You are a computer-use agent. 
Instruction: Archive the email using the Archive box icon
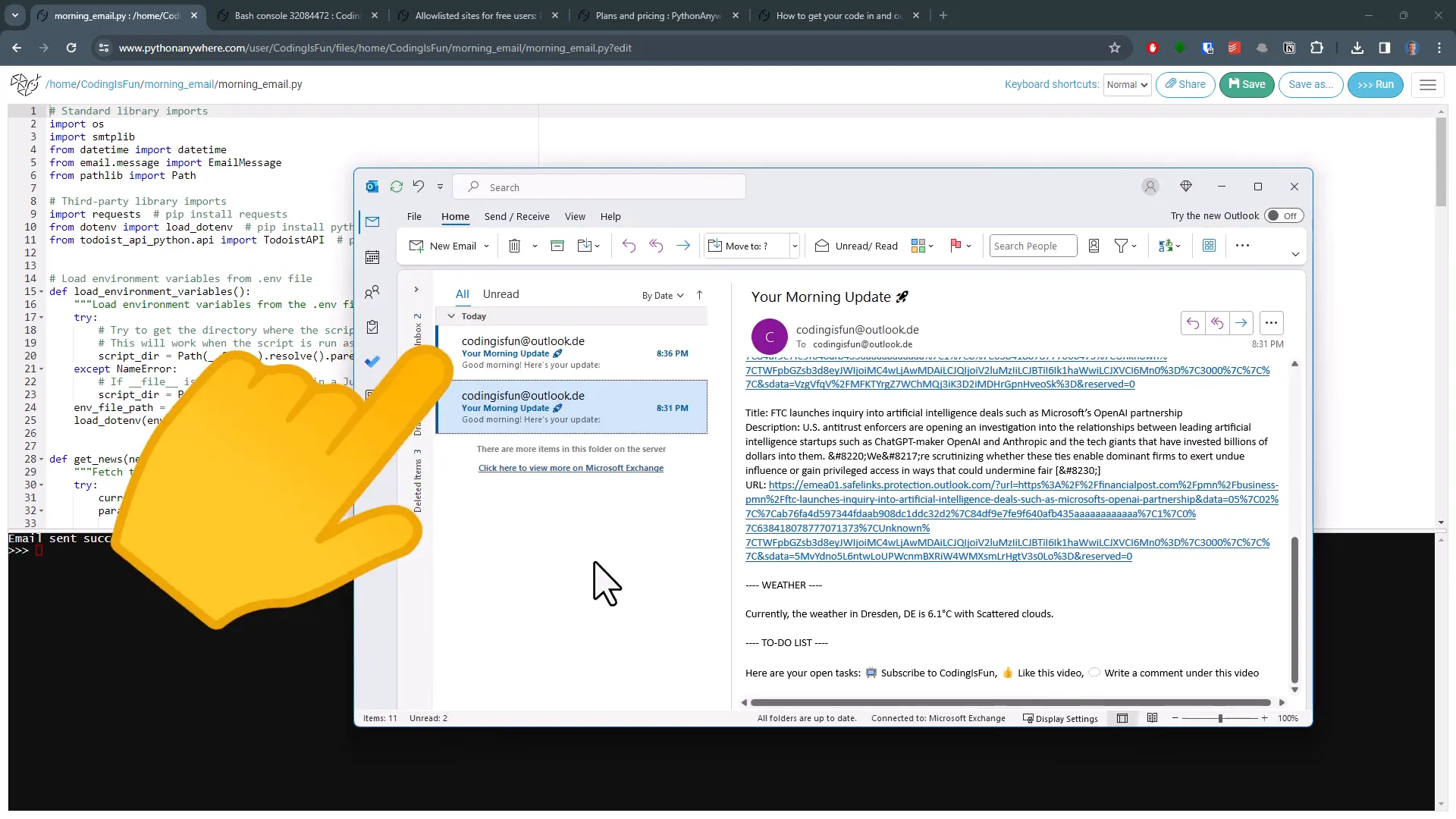(x=557, y=246)
